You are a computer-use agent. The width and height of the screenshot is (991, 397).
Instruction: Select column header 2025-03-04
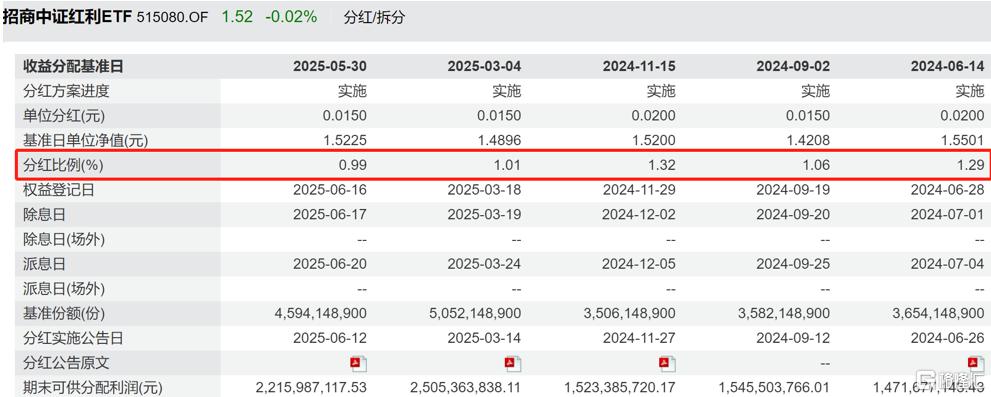point(484,66)
